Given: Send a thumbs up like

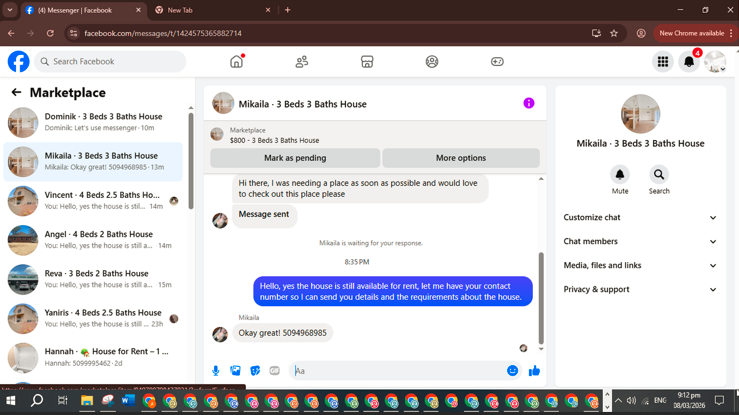Looking at the screenshot, I should (534, 371).
